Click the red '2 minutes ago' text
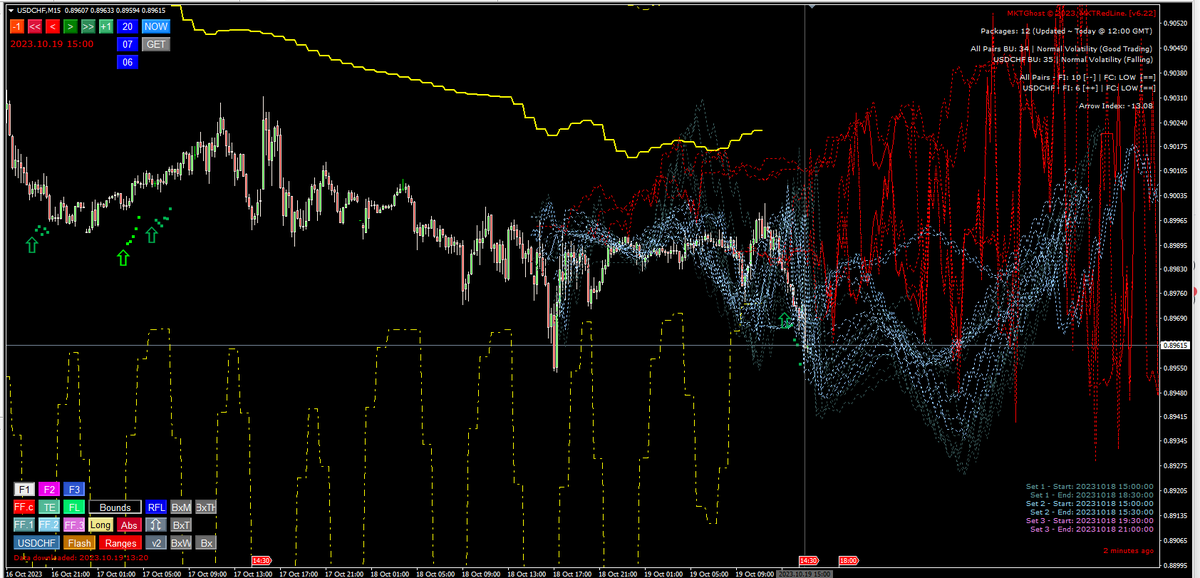The image size is (1200, 578). click(x=1128, y=551)
